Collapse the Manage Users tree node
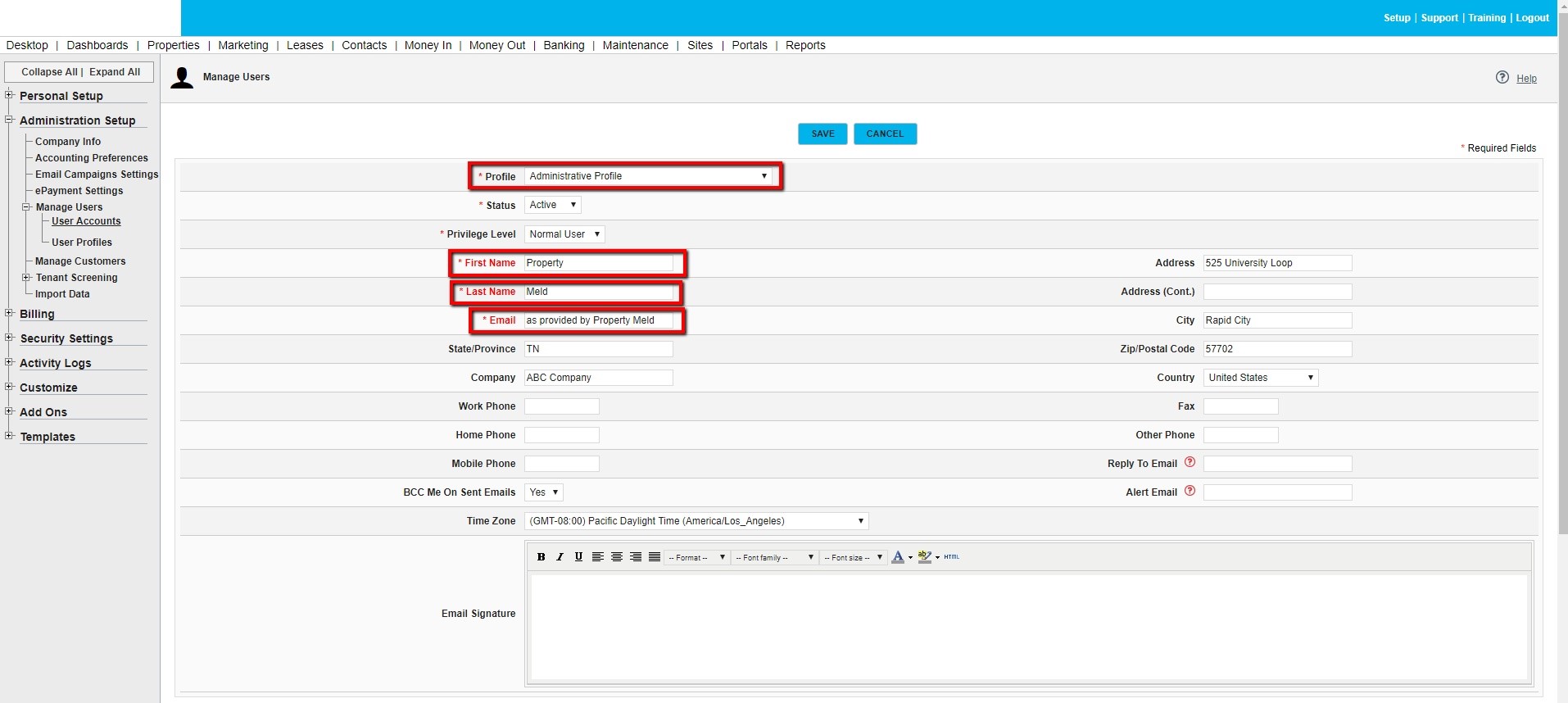The image size is (1568, 703). (26, 207)
